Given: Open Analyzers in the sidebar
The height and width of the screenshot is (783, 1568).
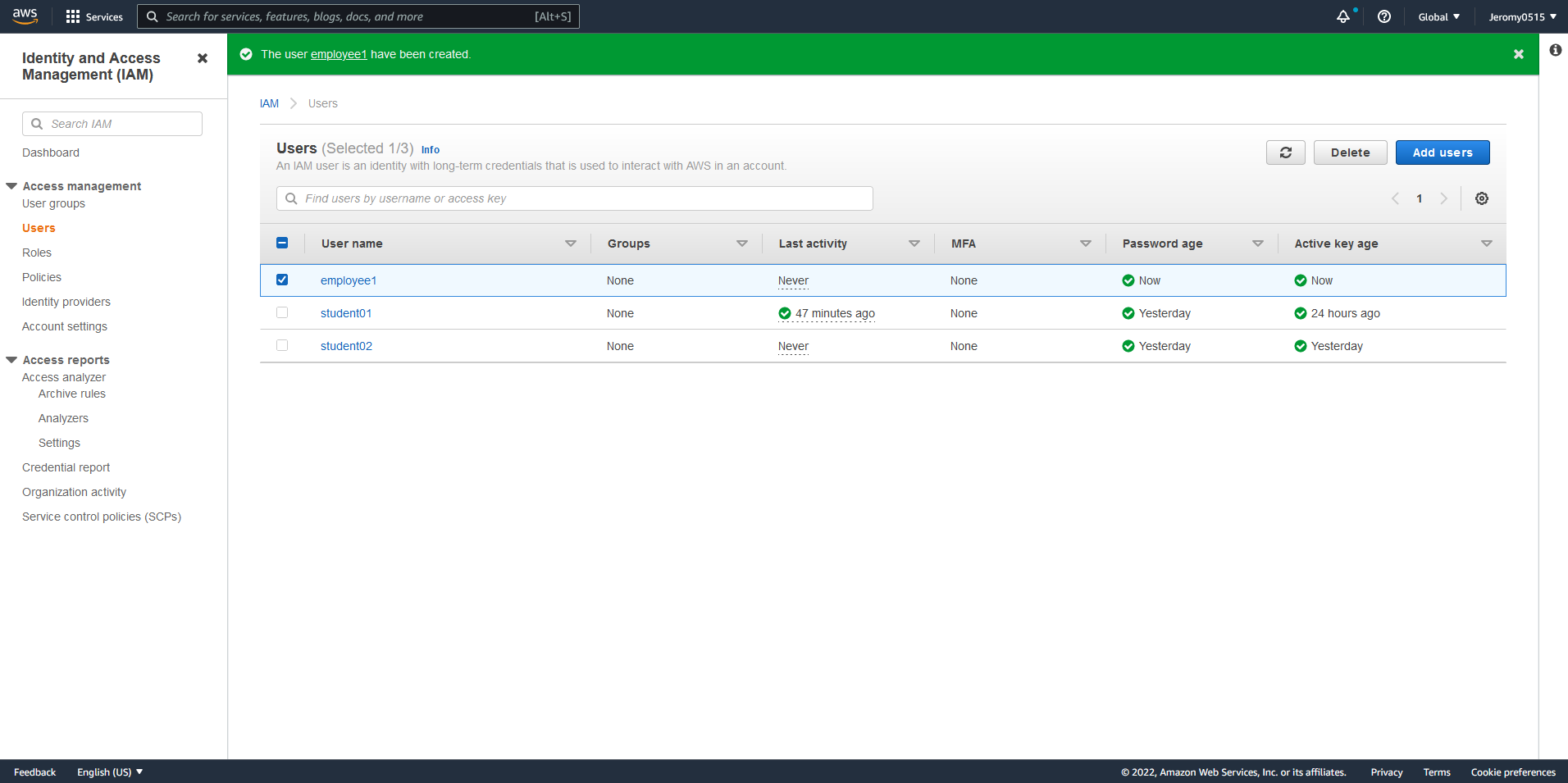Looking at the screenshot, I should pos(63,418).
